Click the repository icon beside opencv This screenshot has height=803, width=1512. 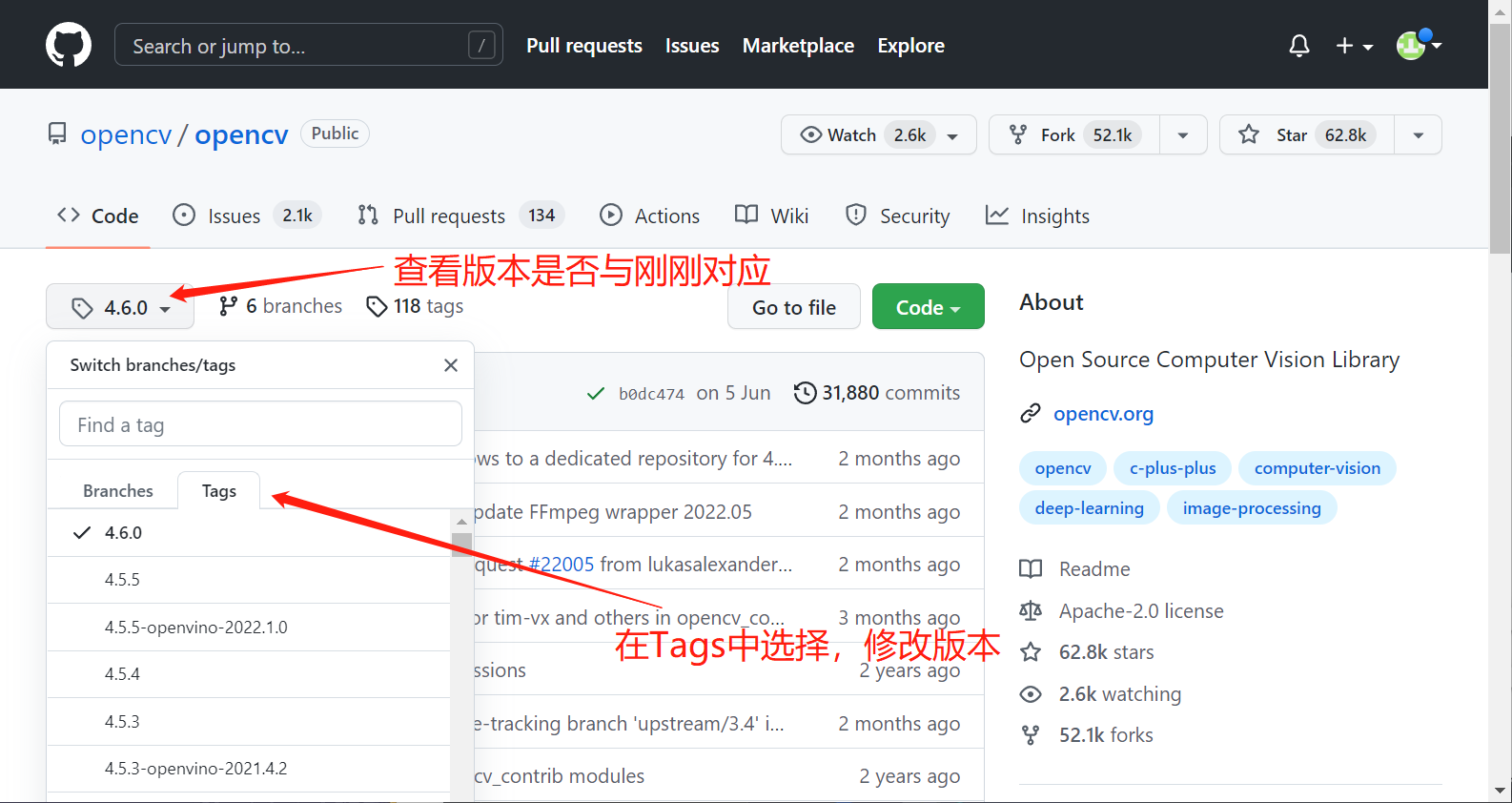(57, 134)
